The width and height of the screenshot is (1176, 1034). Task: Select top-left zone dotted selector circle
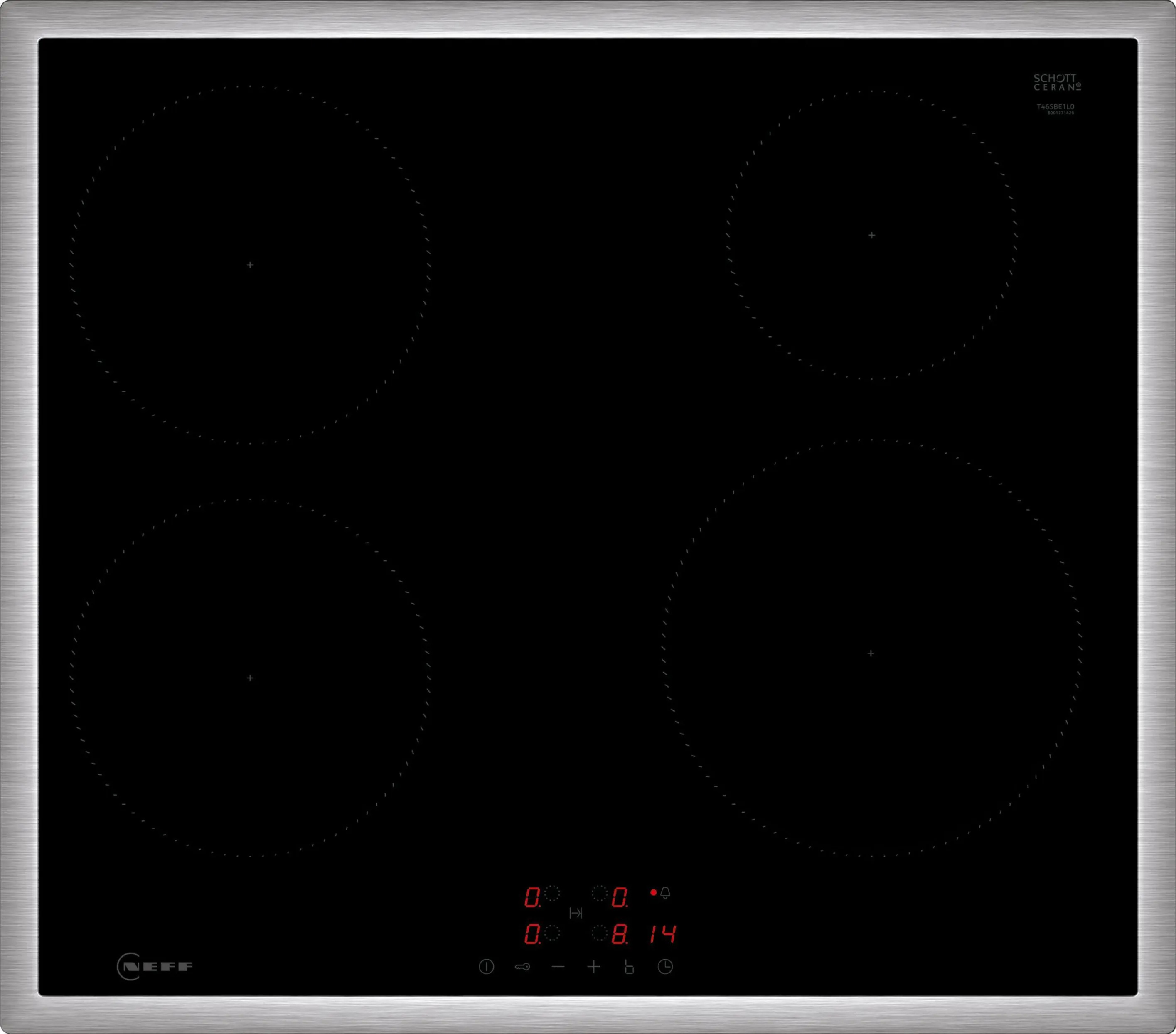click(552, 893)
